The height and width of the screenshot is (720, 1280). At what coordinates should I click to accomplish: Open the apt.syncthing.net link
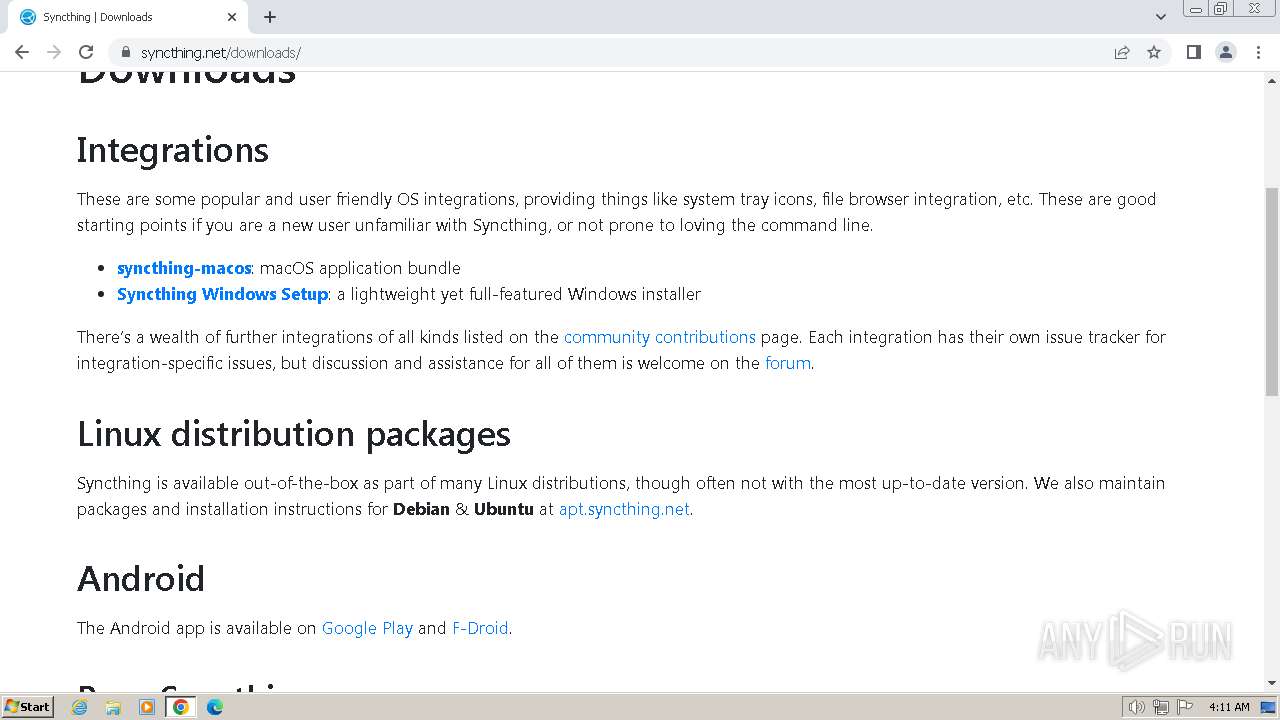click(624, 509)
